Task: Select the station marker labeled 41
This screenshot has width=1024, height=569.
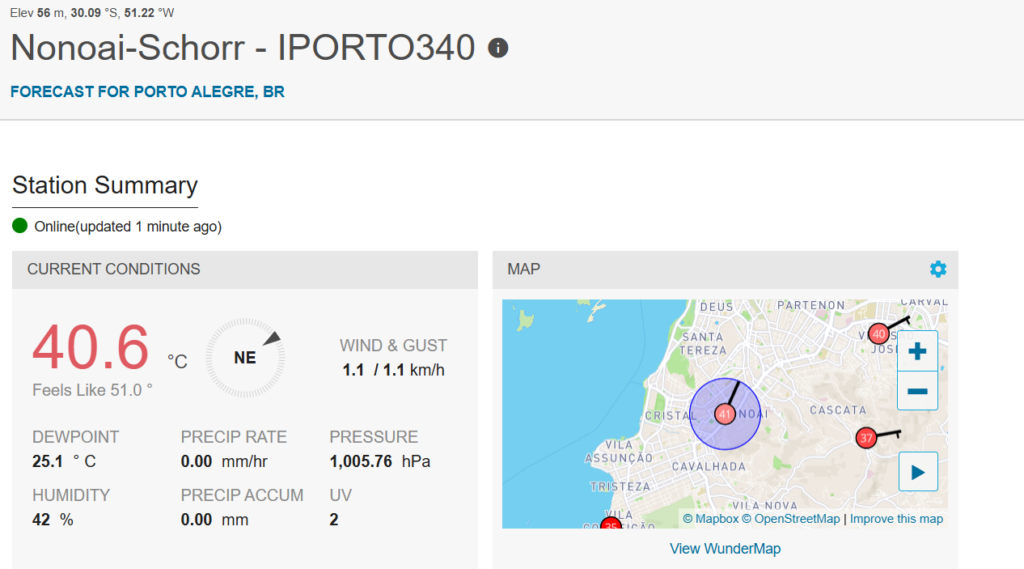Action: (725, 413)
